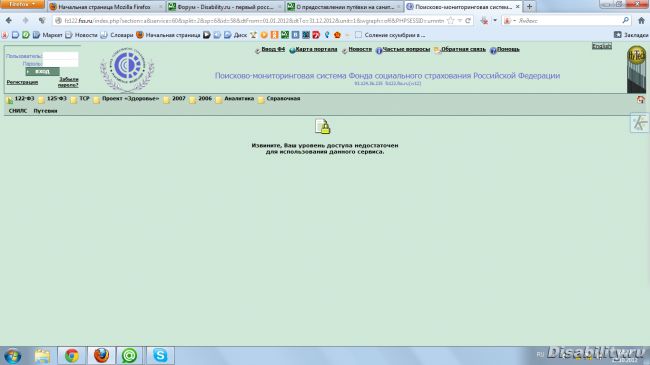This screenshot has width=650, height=365.
Task: Open the orange Firefox menu button
Action: coord(22,4)
